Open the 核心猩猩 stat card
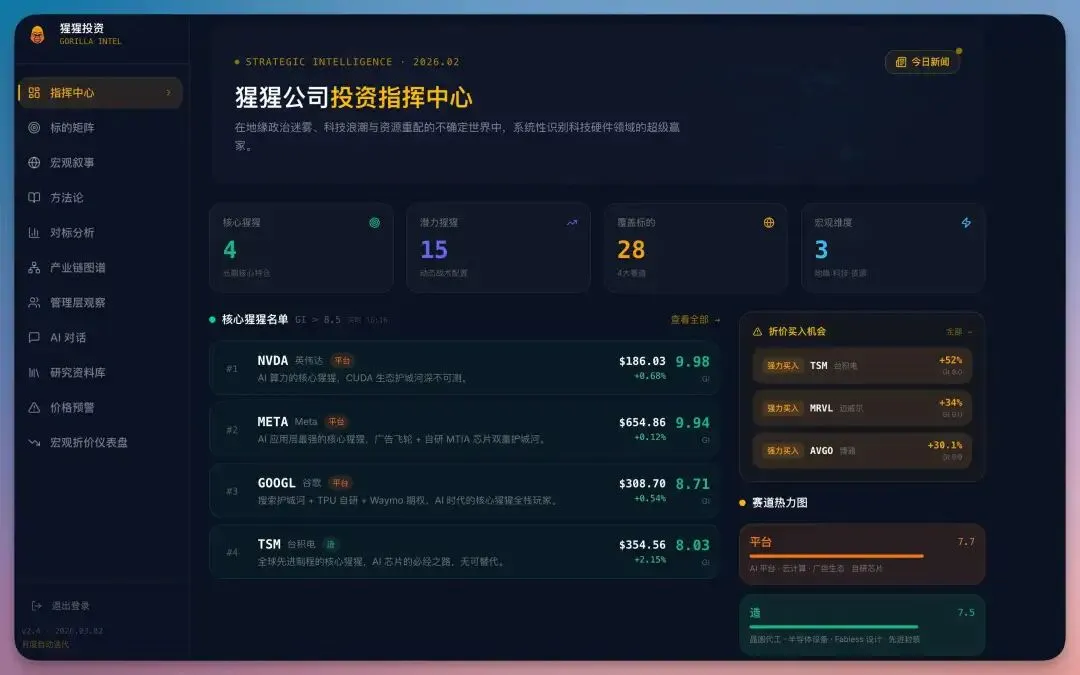Screen dimensions: 1080x675 coord(301,248)
